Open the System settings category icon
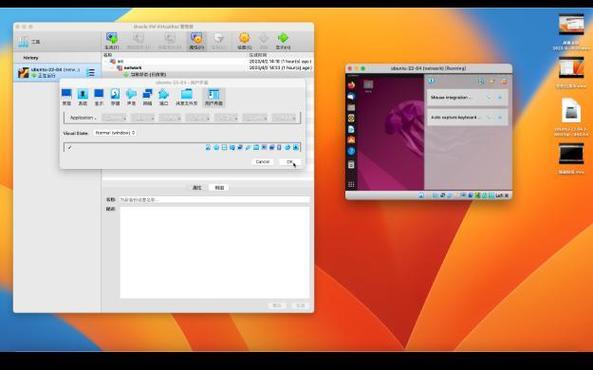 click(82, 95)
